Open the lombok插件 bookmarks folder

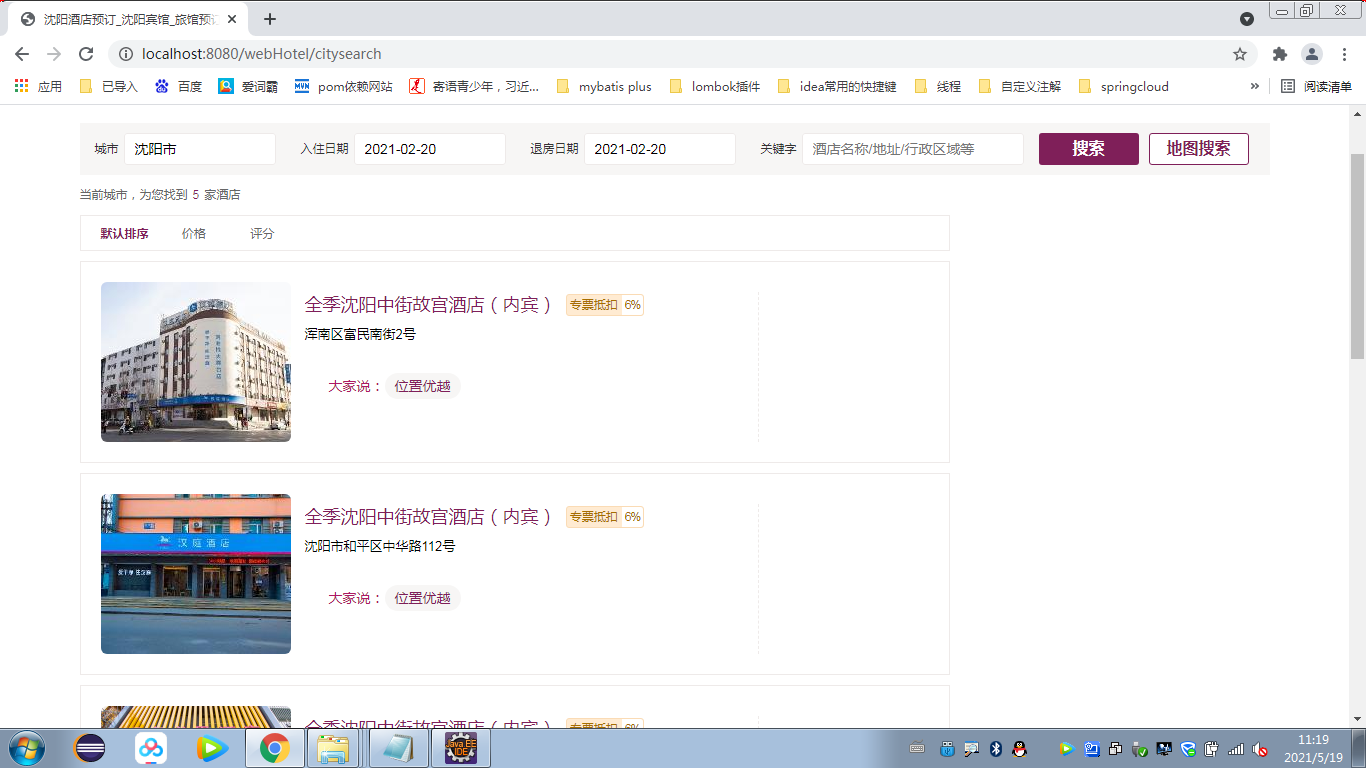[x=714, y=87]
